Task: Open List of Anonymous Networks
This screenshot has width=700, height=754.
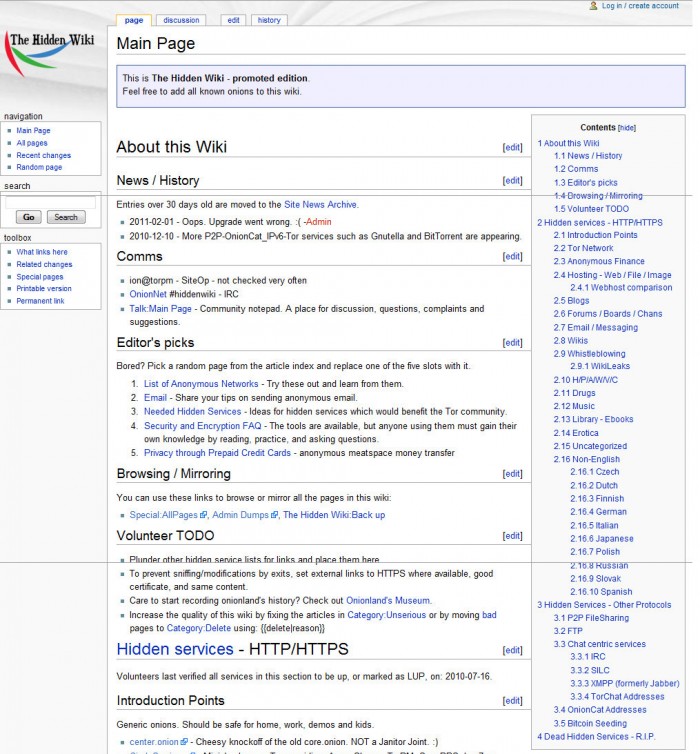Action: [201, 384]
